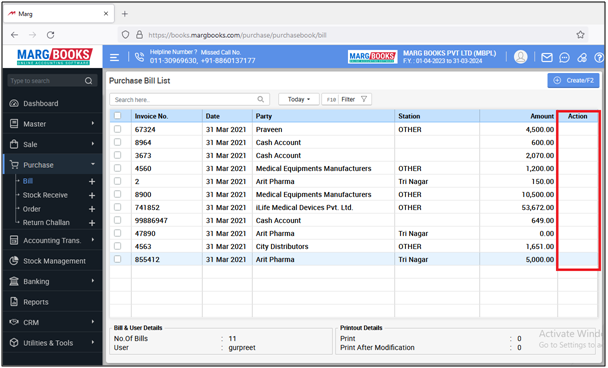
Task: Open the user profile avatar icon
Action: tap(520, 57)
